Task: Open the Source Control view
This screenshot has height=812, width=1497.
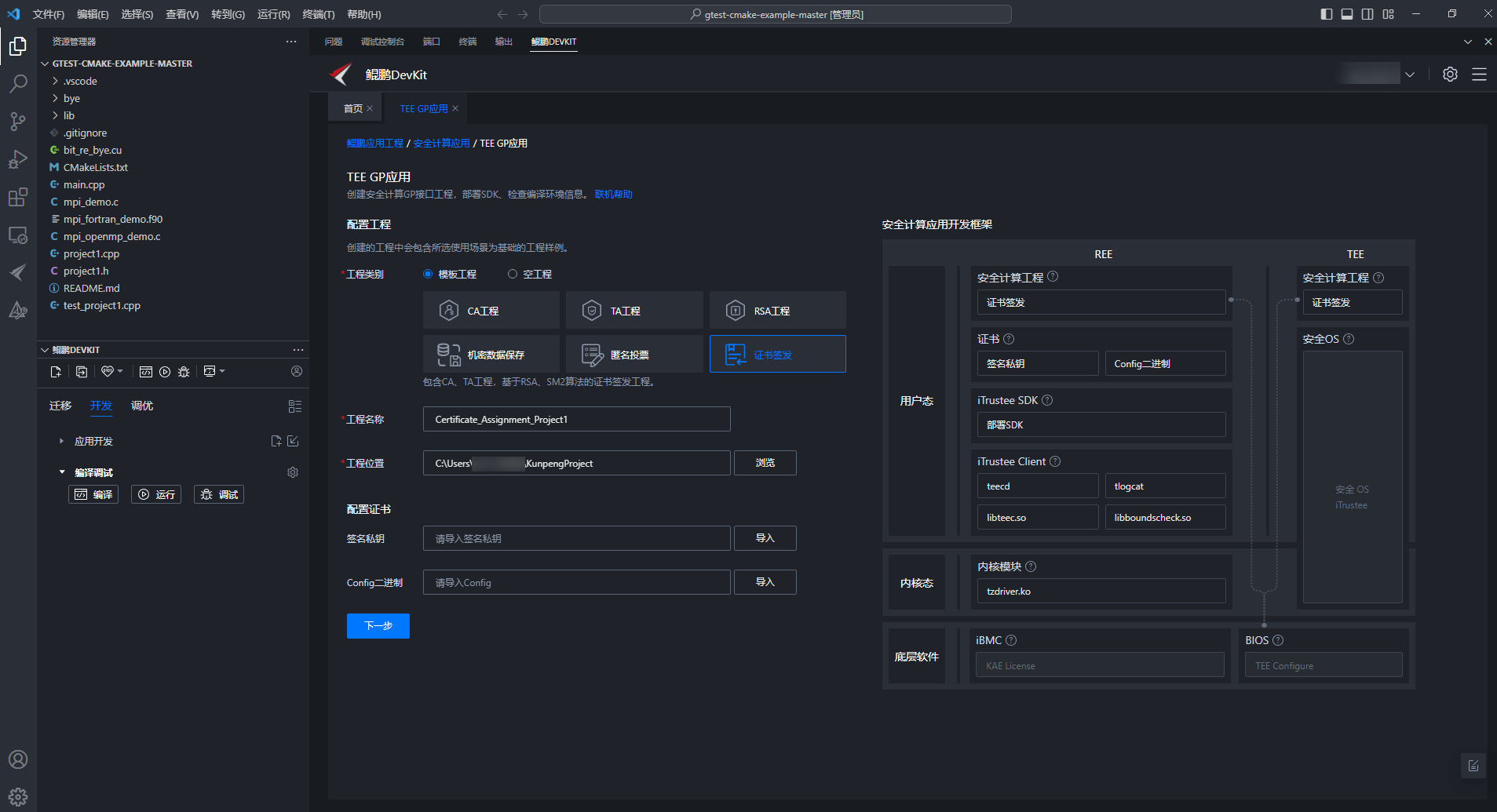Action: pos(18,121)
